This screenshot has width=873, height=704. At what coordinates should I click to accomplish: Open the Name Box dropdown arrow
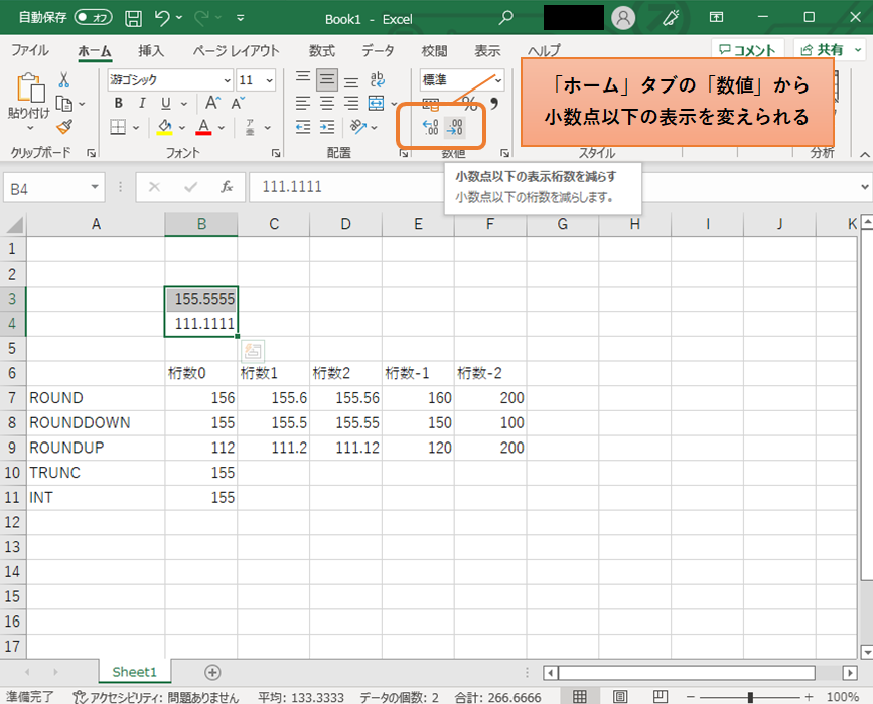pyautogui.click(x=95, y=187)
